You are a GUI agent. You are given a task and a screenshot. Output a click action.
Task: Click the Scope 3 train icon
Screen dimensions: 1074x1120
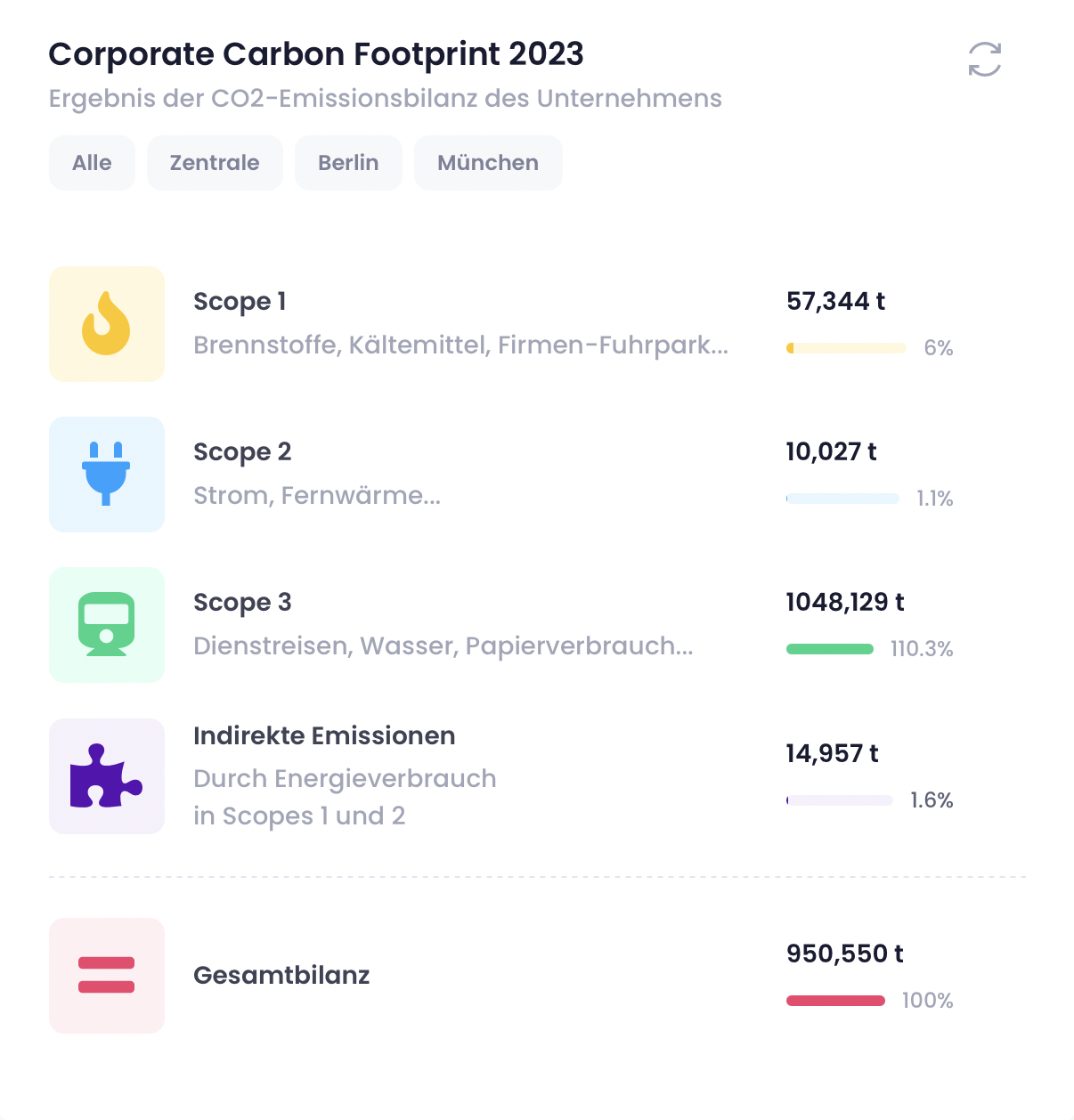pyautogui.click(x=107, y=625)
